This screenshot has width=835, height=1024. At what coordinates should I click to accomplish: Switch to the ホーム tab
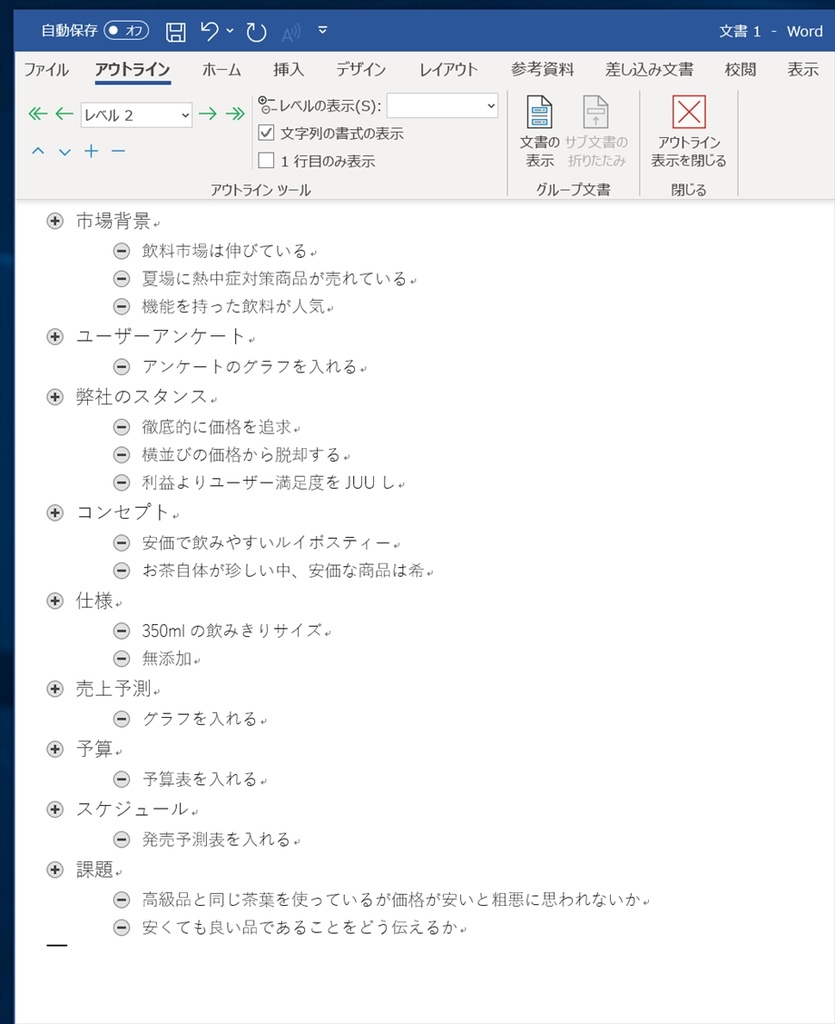point(221,69)
